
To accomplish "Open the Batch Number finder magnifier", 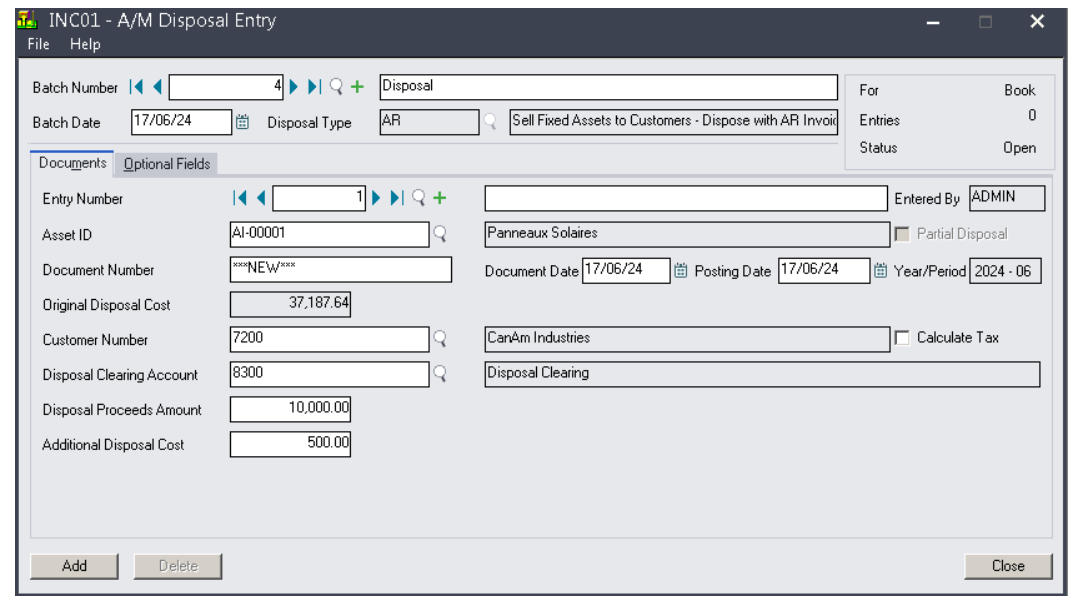I will 336,87.
